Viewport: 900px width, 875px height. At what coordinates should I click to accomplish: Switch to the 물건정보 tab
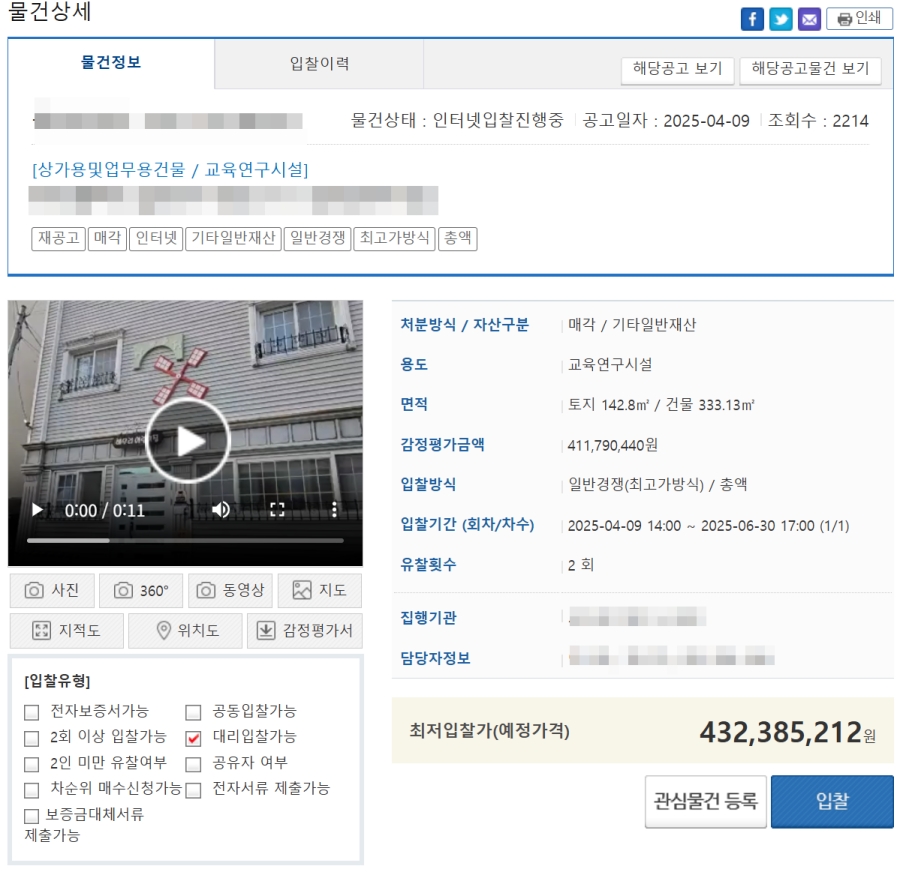(111, 63)
